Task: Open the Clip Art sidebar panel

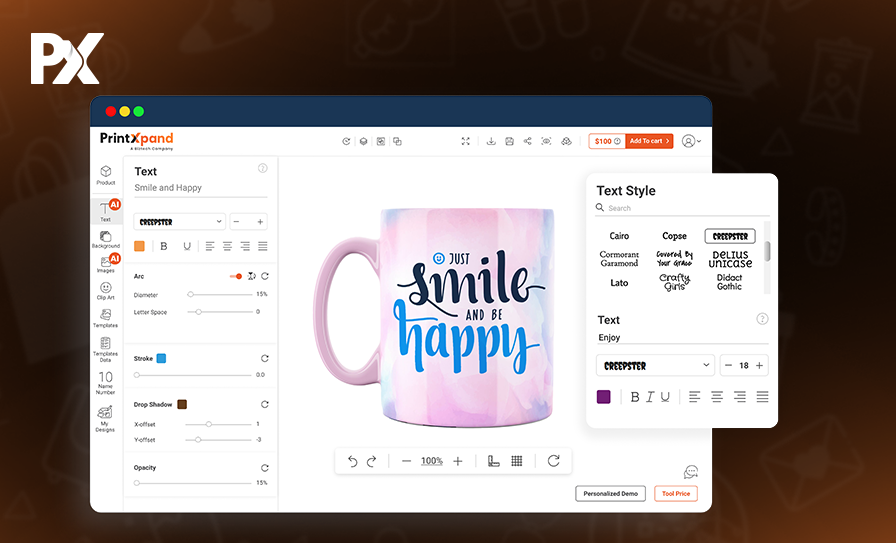Action: (105, 291)
